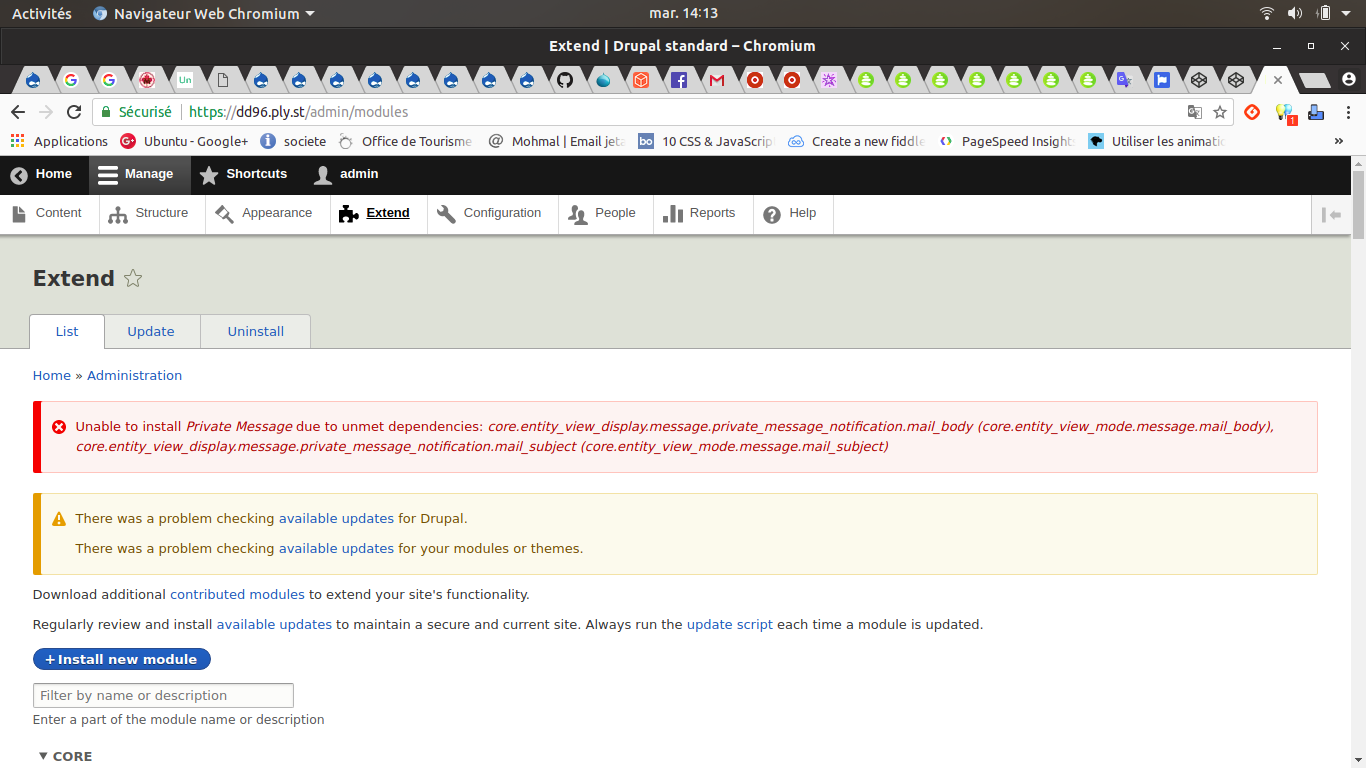Viewport: 1366px width, 768px height.
Task: Open the Structure menu icon
Action: tap(118, 214)
